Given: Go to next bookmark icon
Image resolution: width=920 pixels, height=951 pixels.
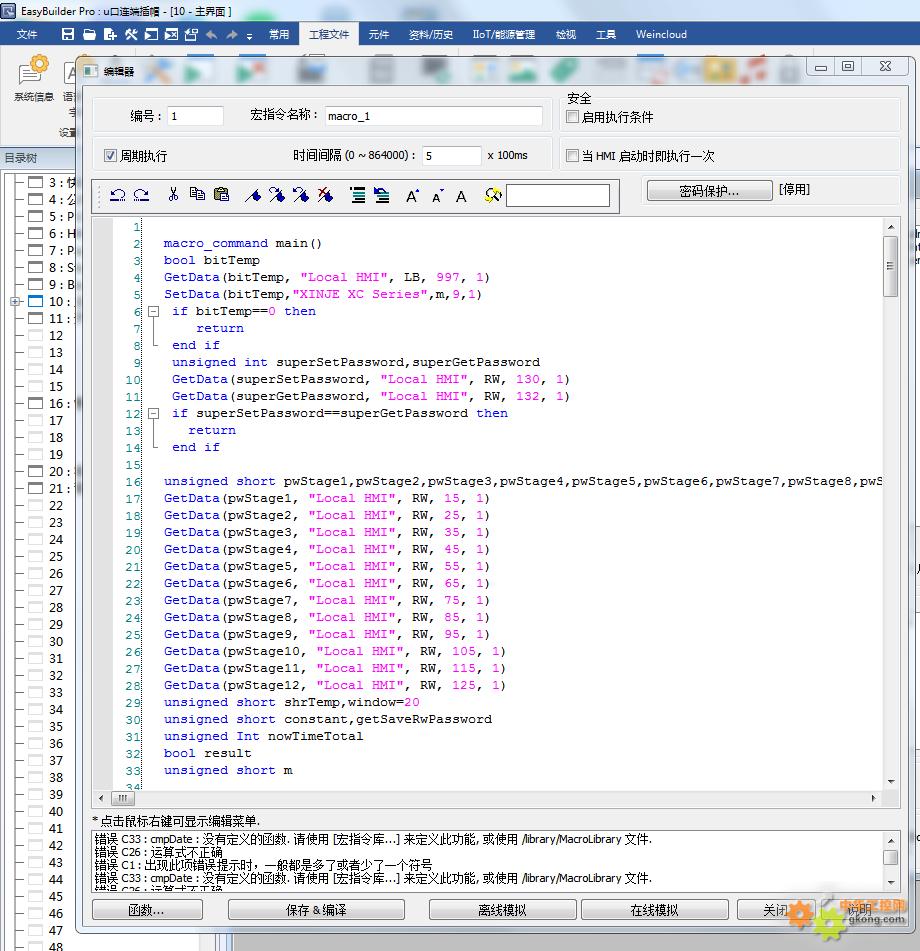Looking at the screenshot, I should tap(277, 195).
